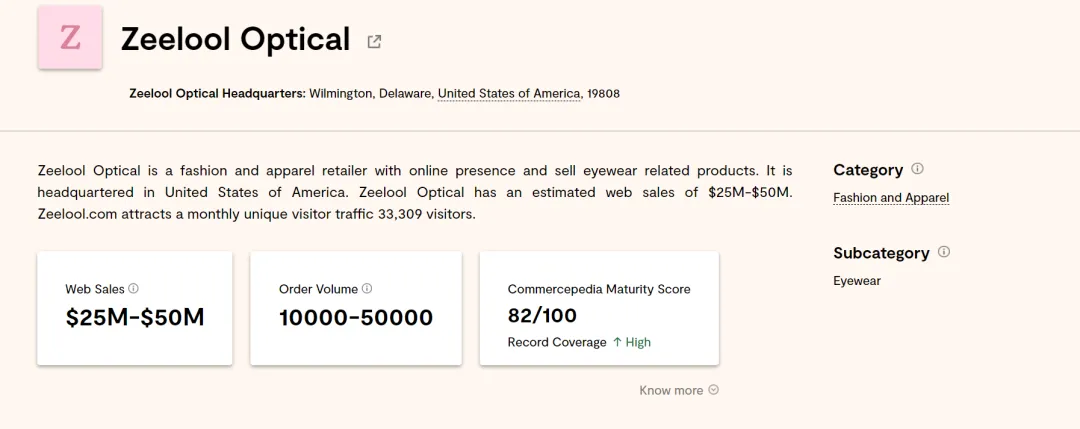The width and height of the screenshot is (1080, 429).
Task: Click the Zeelool Optical Headquarters label
Action: (x=217, y=94)
